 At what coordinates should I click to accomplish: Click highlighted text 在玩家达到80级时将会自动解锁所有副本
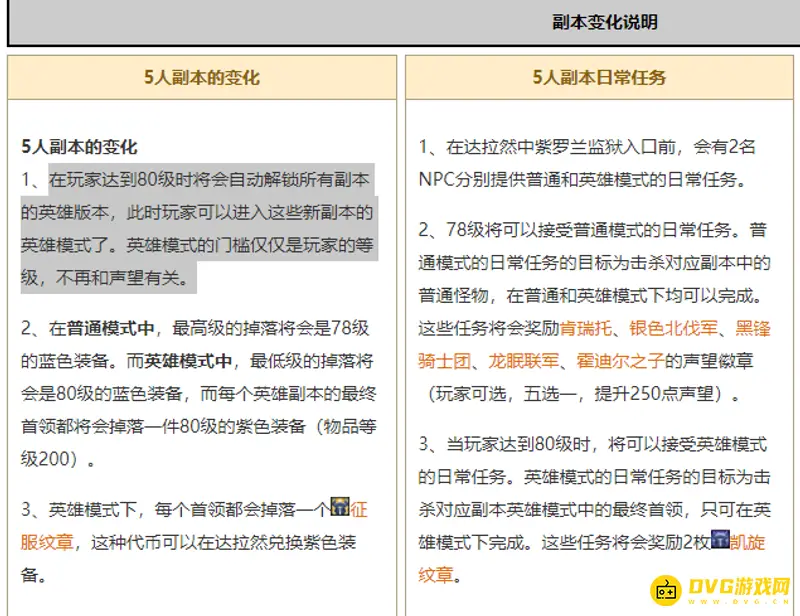click(209, 180)
